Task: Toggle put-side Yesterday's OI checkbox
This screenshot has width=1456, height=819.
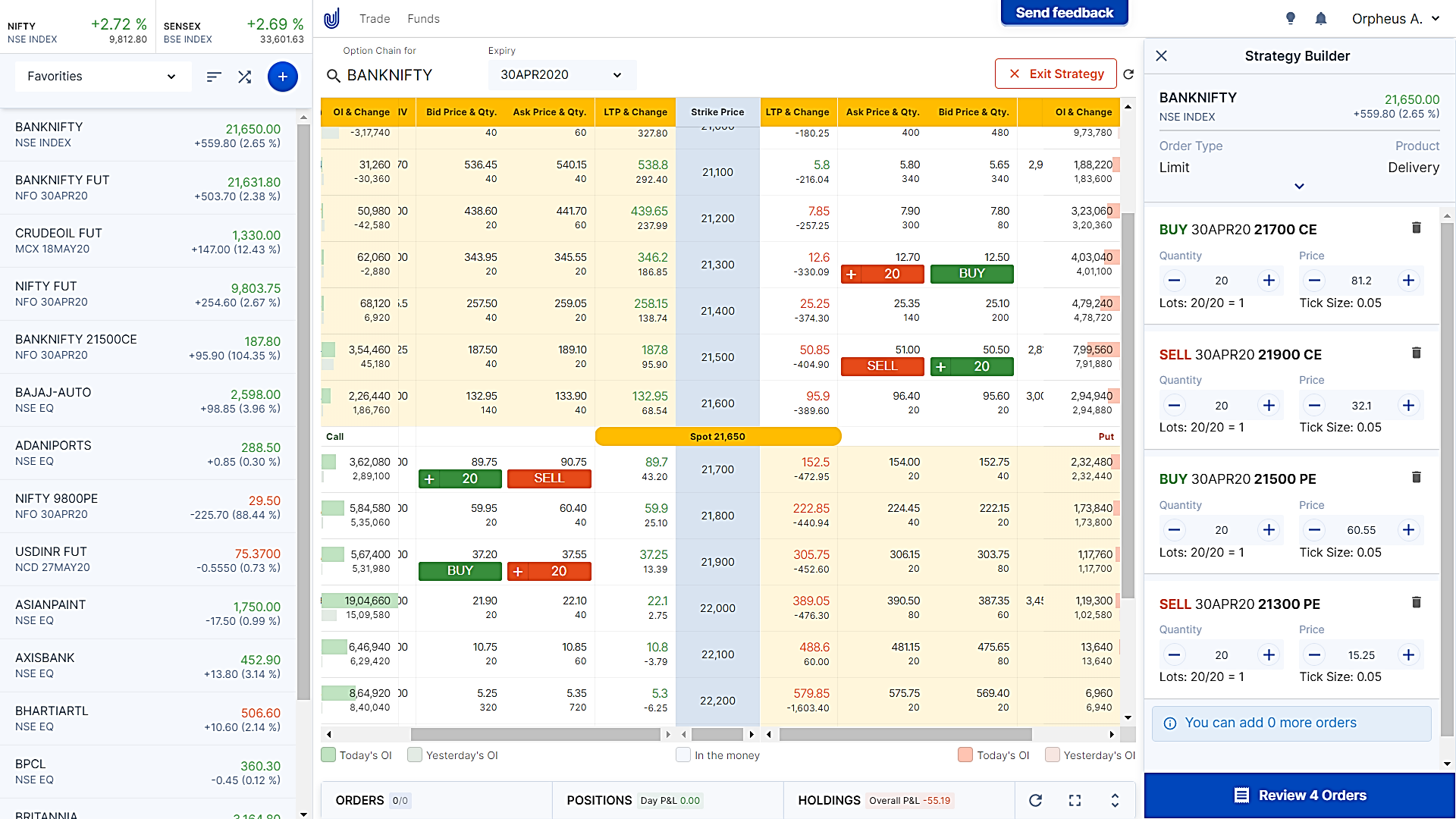Action: 1052,755
